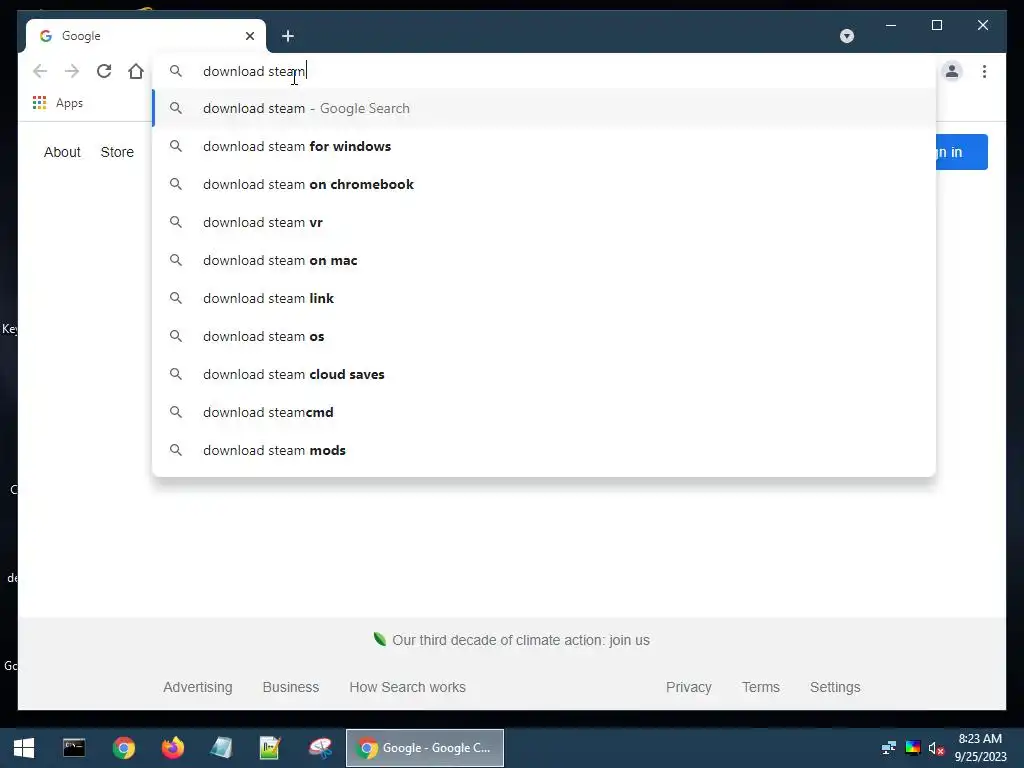1024x768 pixels.
Task: Open a new tab with plus button
Action: (x=288, y=36)
